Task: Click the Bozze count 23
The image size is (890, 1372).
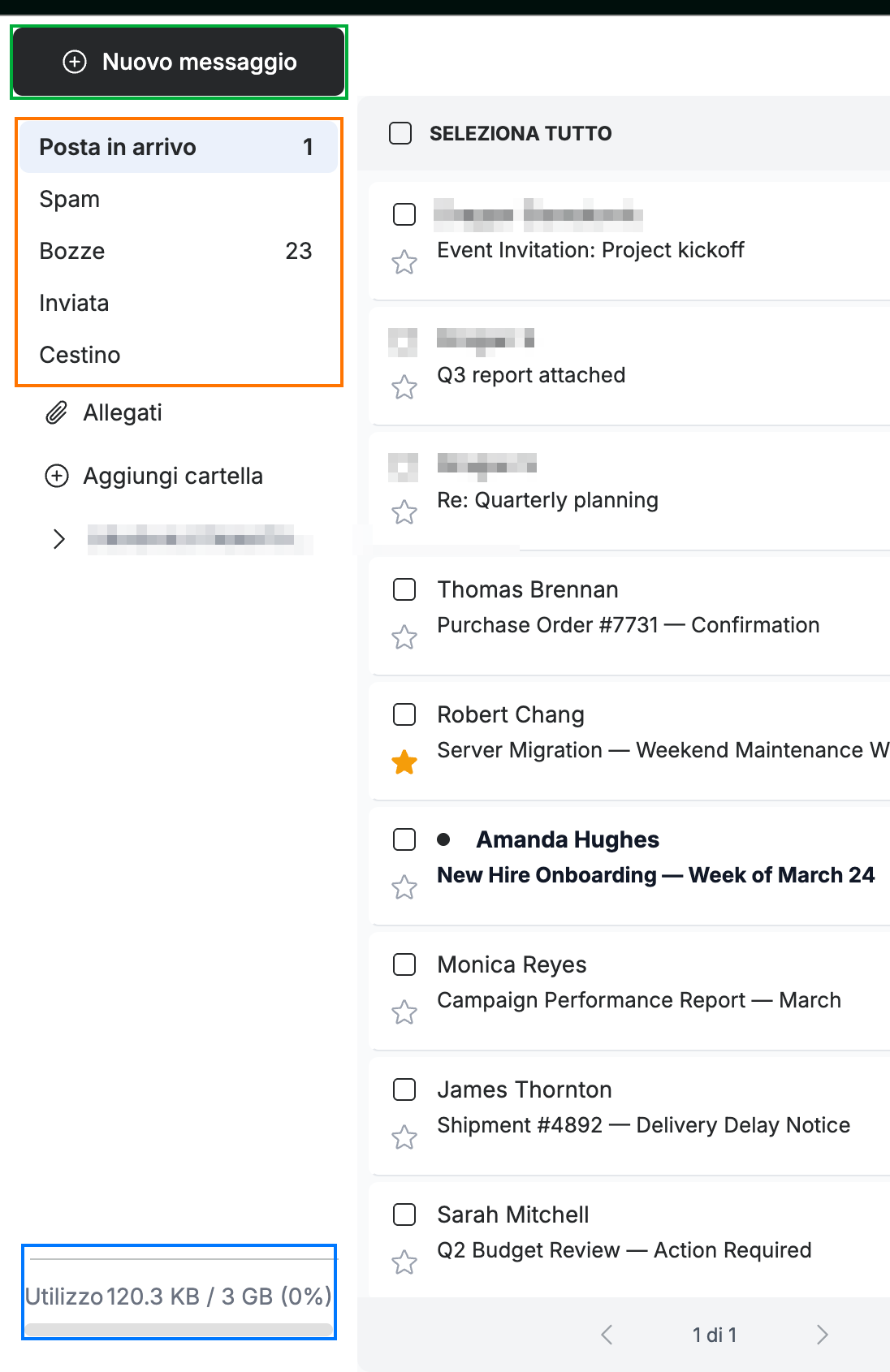Action: (299, 251)
